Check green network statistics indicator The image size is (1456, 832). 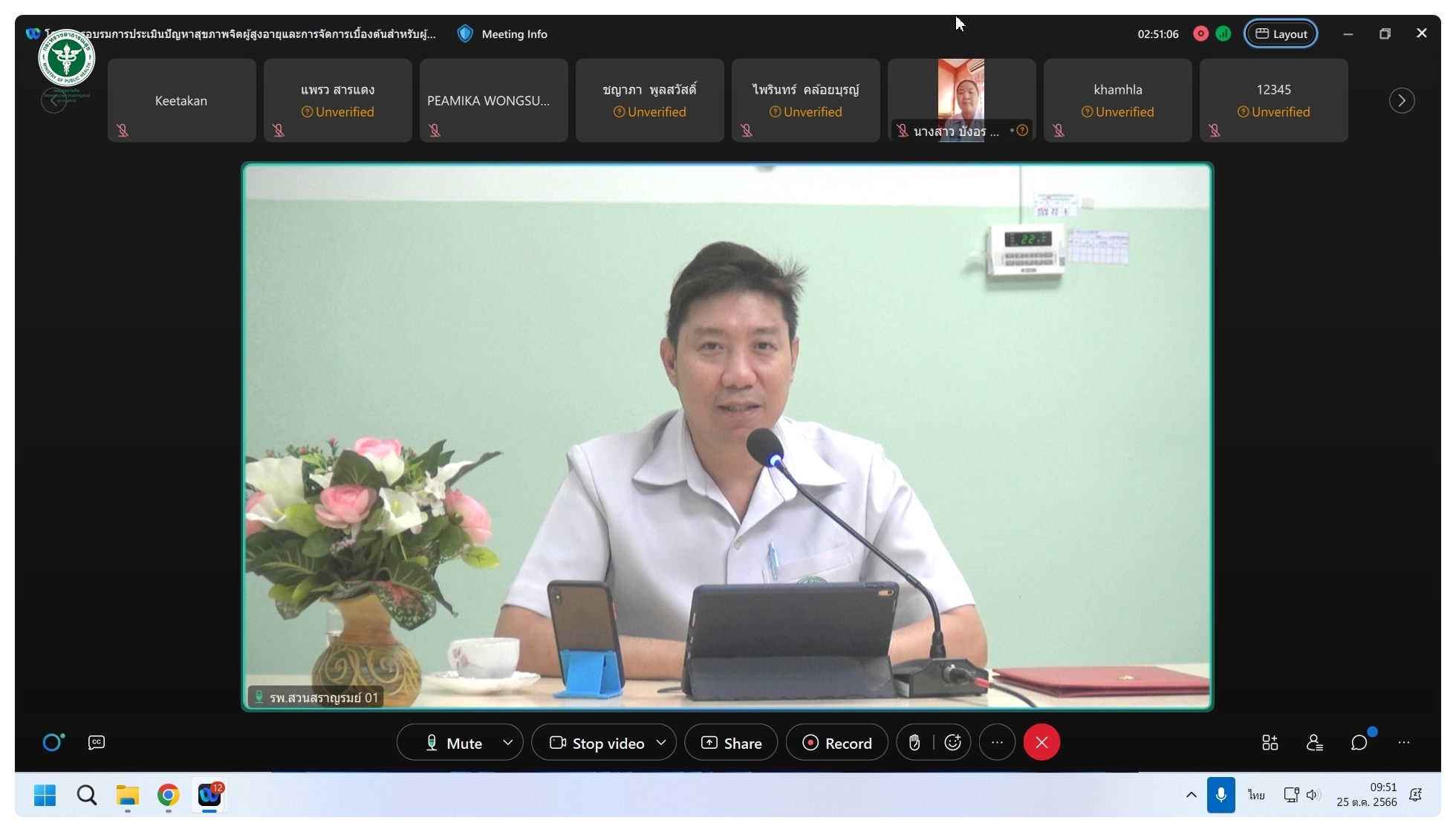1223,34
